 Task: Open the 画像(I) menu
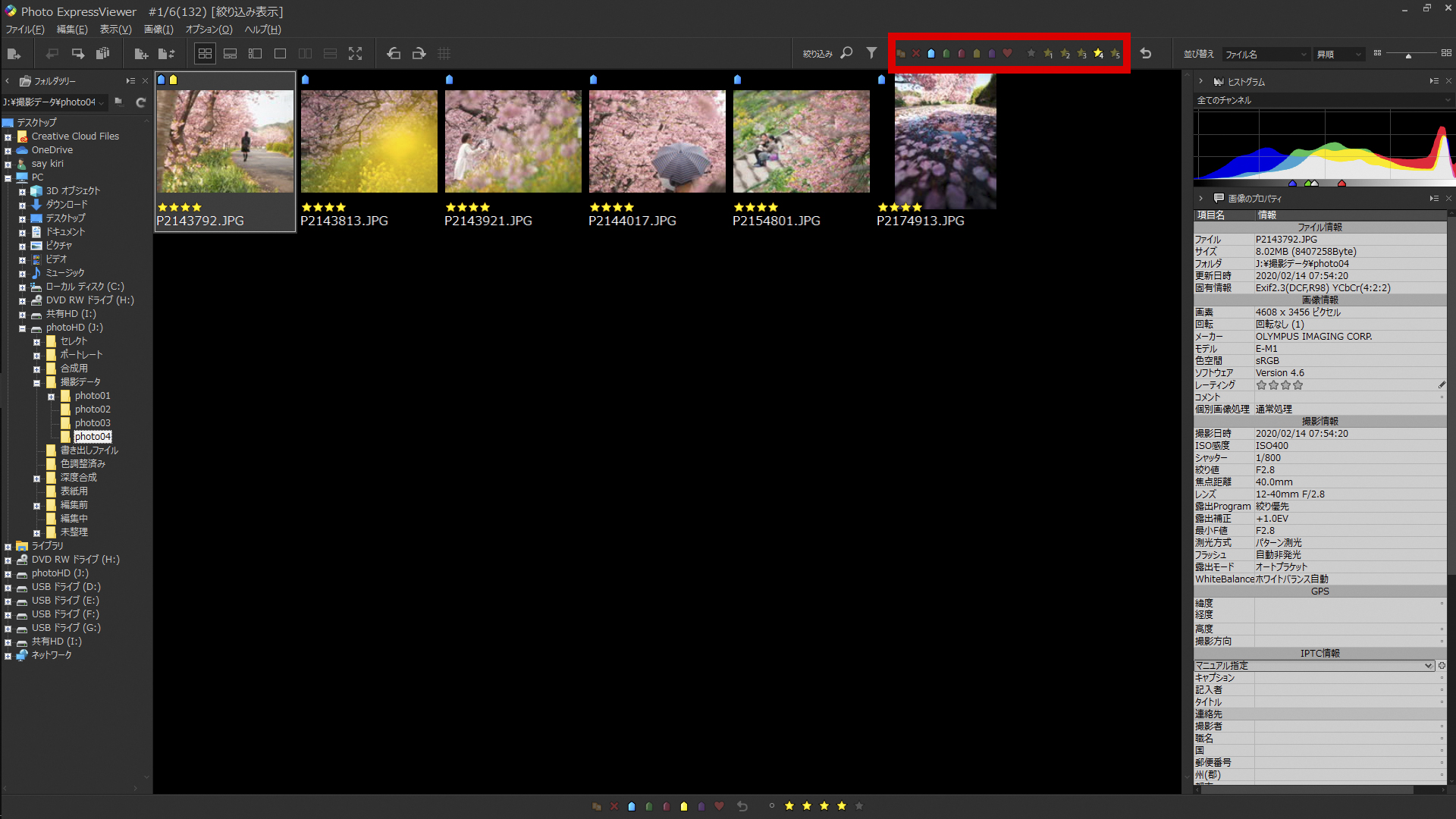158,29
